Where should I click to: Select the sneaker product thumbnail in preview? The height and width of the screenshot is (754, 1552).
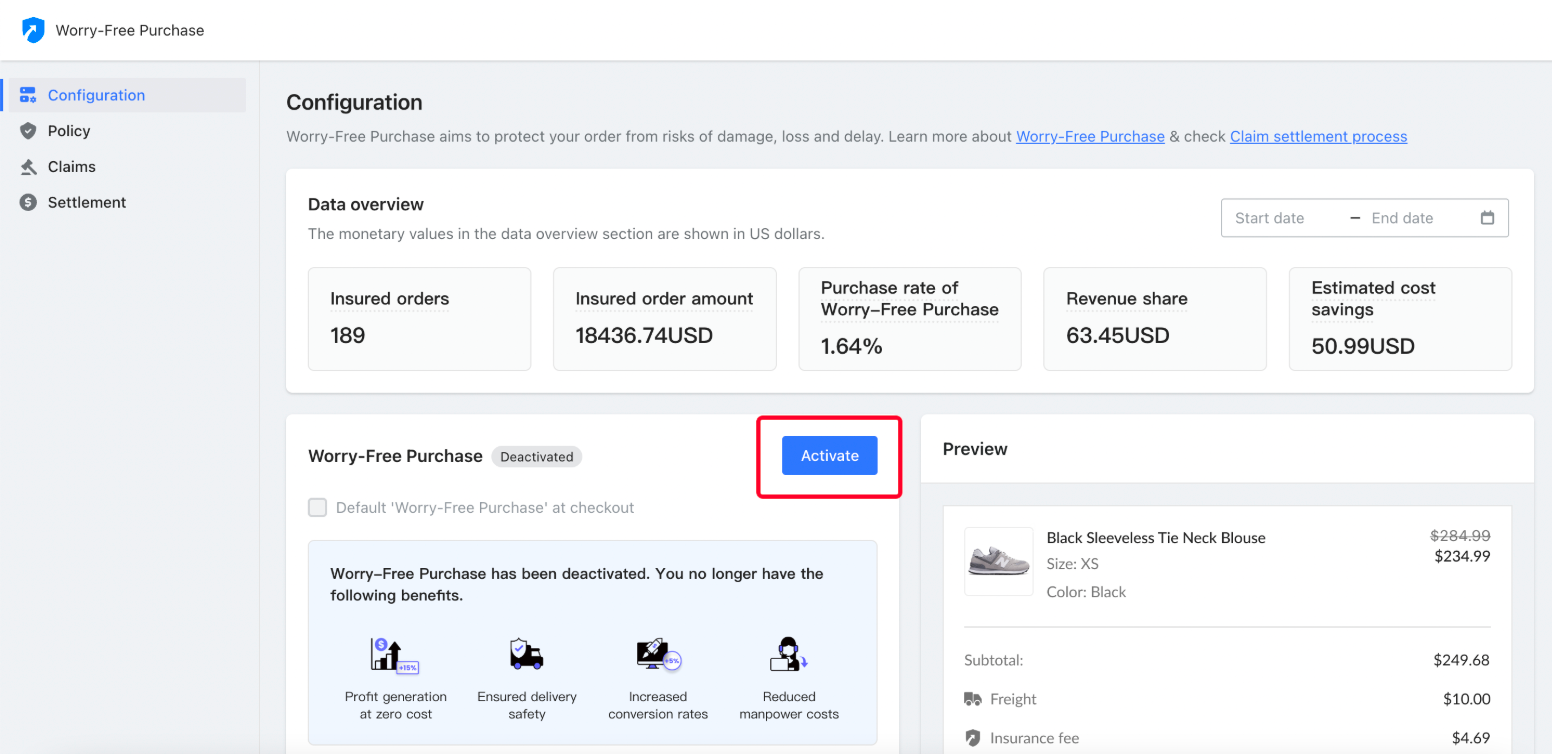pos(998,562)
